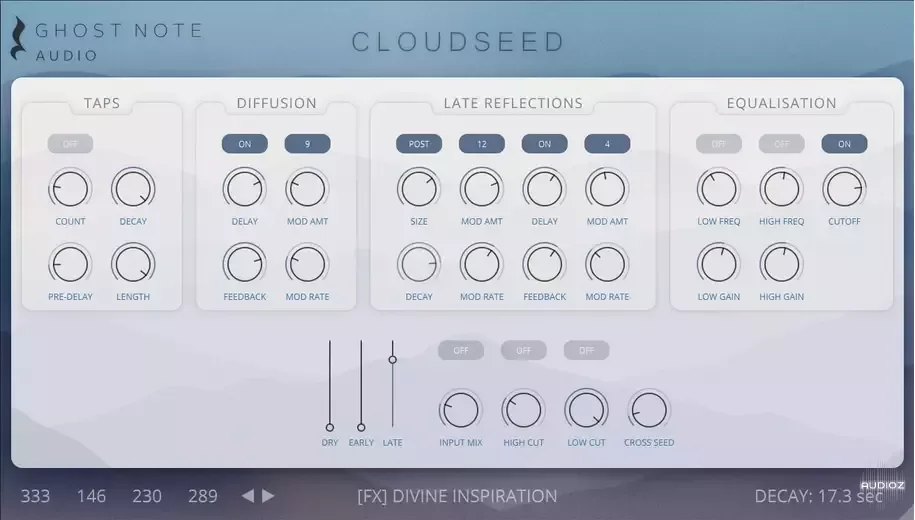Toggle the OFF switch above HIGH CUT
Image resolution: width=915 pixels, height=520 pixels.
[x=523, y=351]
